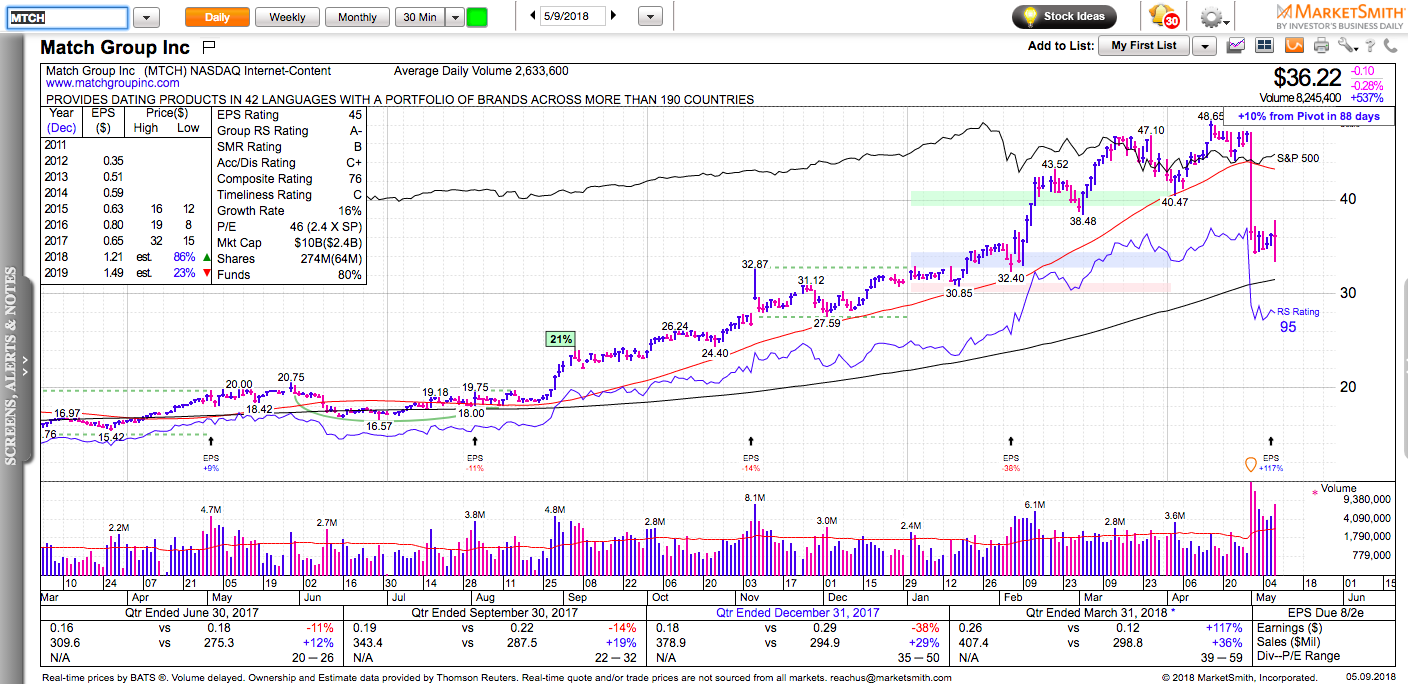Open the Screens, Alerts & Notes side panel
This screenshot has width=1408, height=684.
[x=12, y=365]
